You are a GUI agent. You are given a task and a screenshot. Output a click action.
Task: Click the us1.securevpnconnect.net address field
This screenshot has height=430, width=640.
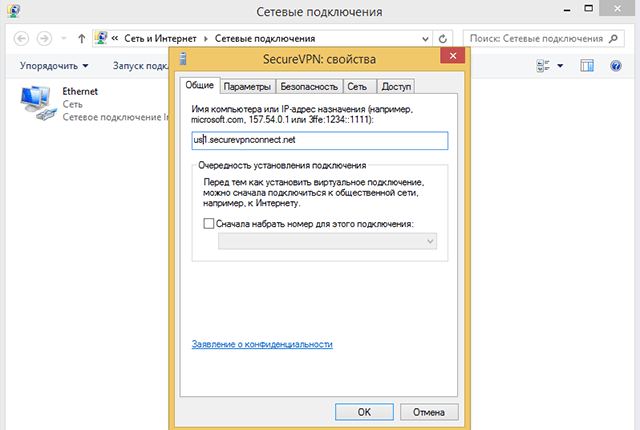click(320, 140)
